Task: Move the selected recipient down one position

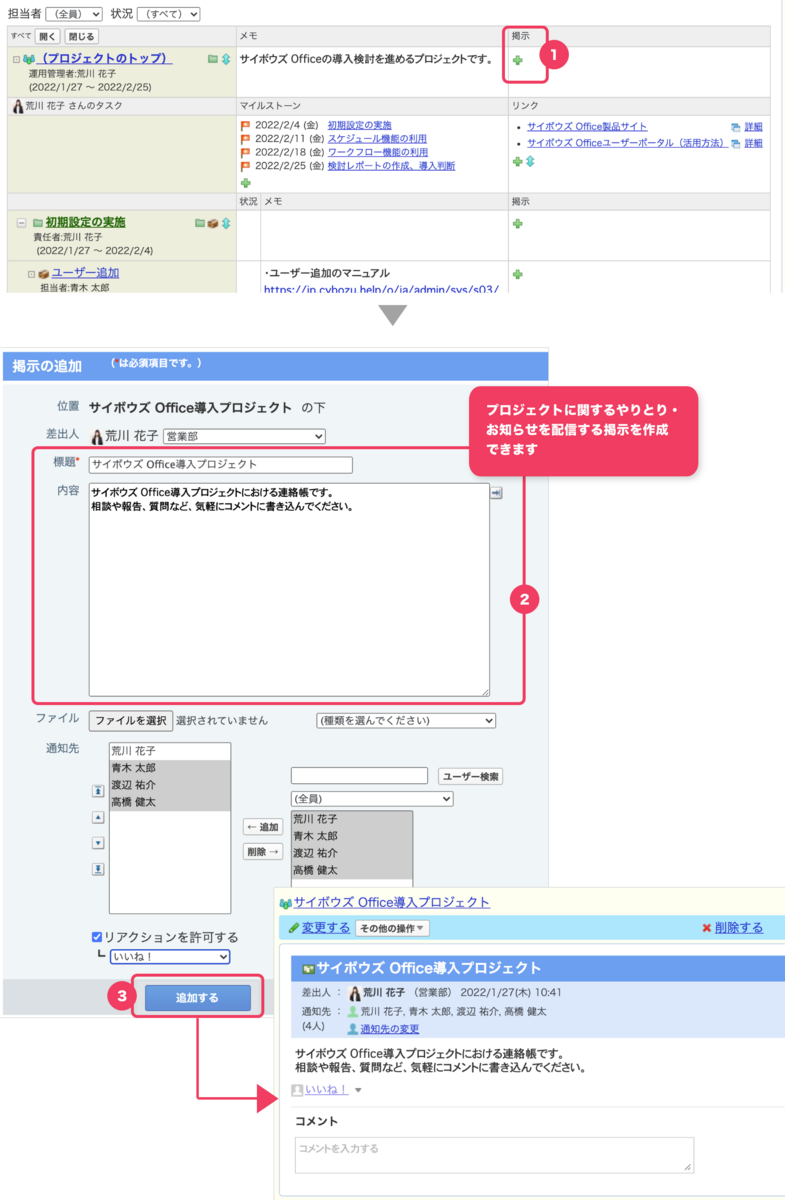Action: pos(98,842)
